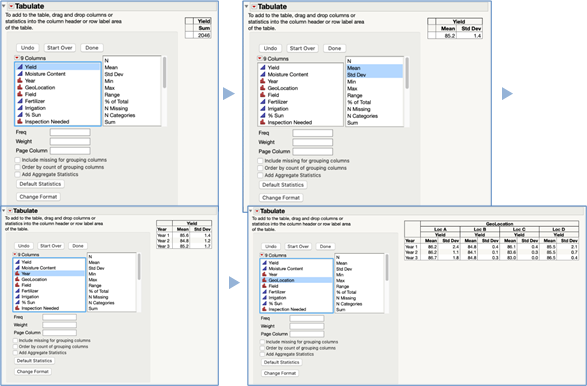Viewport: 587px width, 386px height.
Task: Click 'Year 2' row label in the GeoLocation table
Action: [410, 252]
